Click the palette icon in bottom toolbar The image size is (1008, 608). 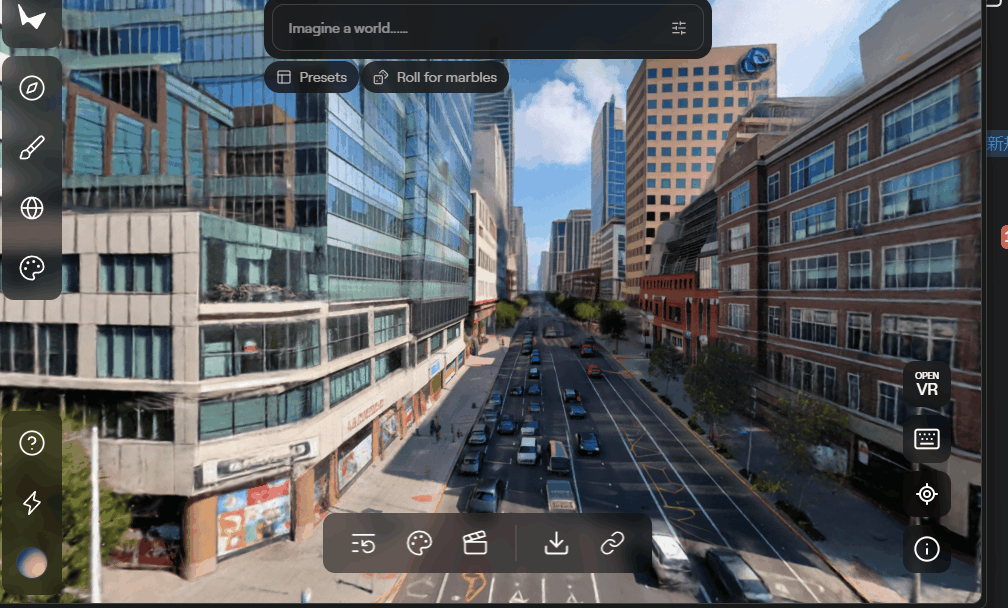pyautogui.click(x=420, y=543)
